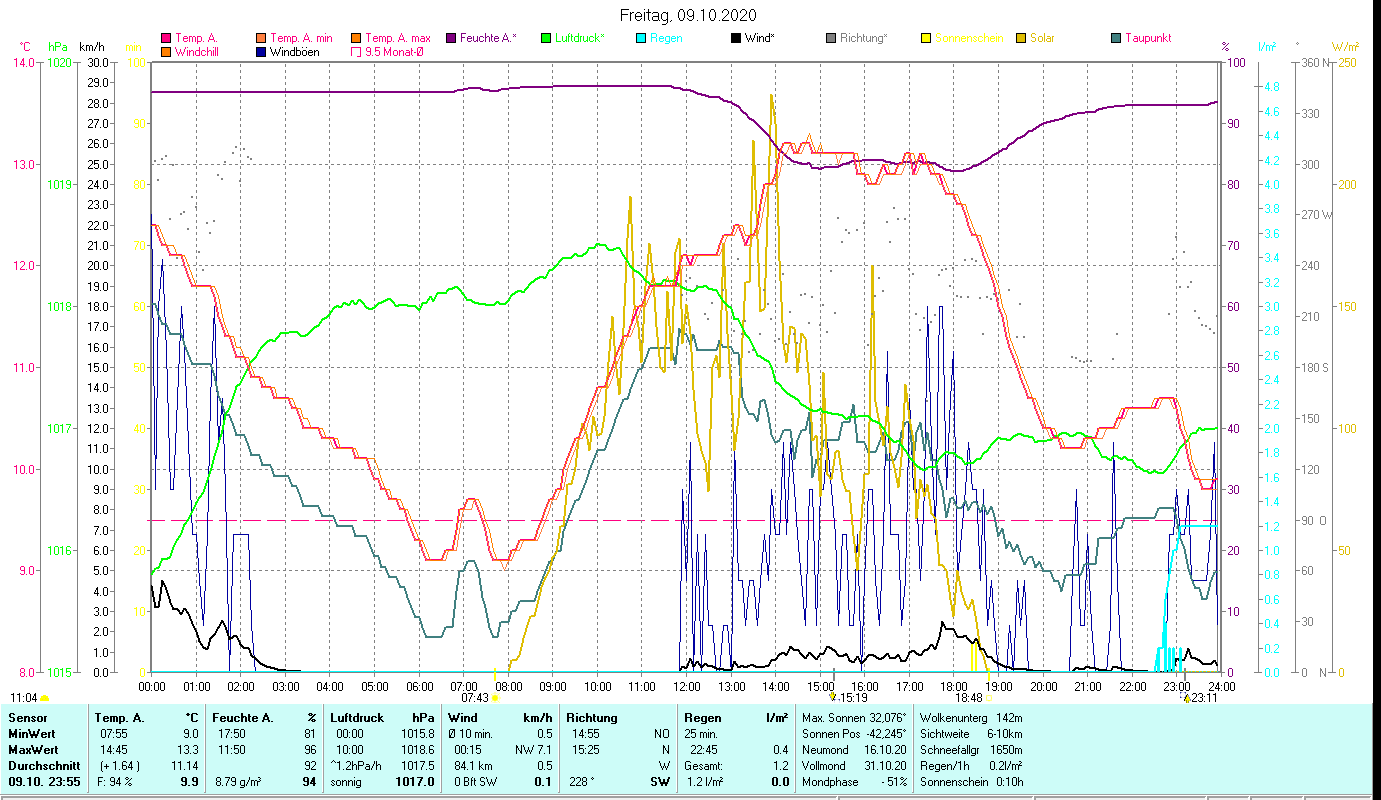Click the Regen/1h 0.2l/m² entry
Viewport: 1381px width, 800px height.
click(x=970, y=766)
